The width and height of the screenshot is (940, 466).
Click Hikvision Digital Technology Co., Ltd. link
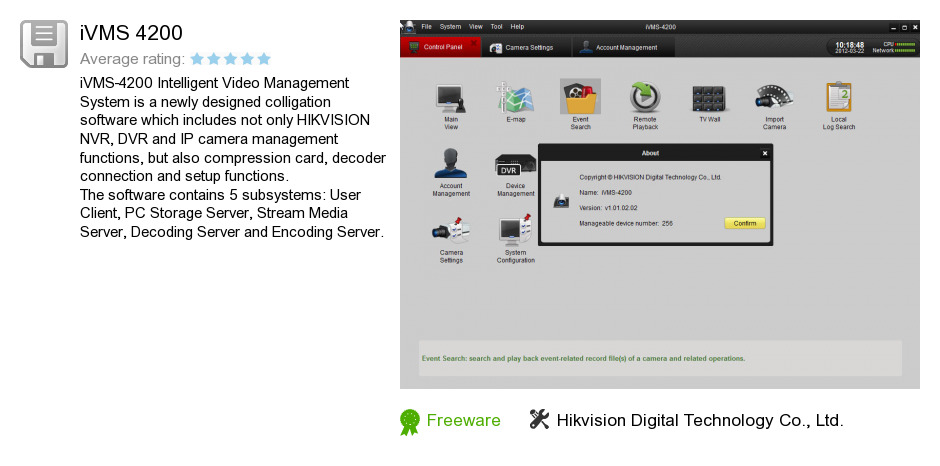click(700, 420)
